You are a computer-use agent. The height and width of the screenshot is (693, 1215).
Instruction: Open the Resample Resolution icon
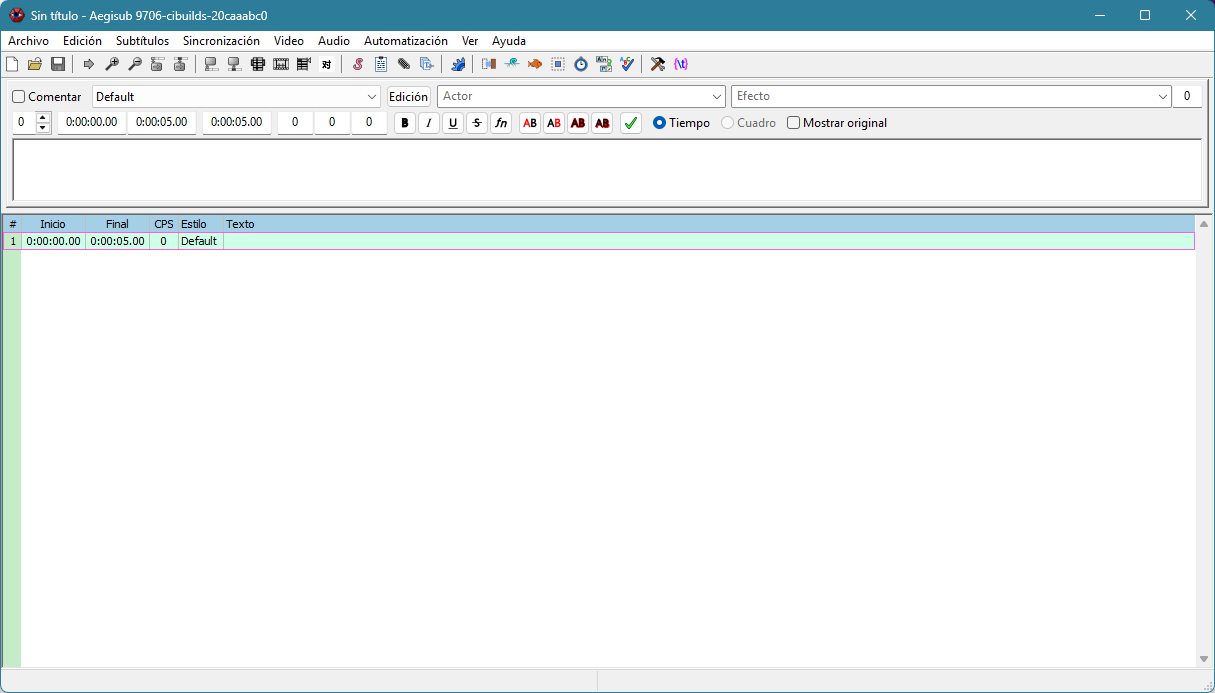click(x=557, y=64)
